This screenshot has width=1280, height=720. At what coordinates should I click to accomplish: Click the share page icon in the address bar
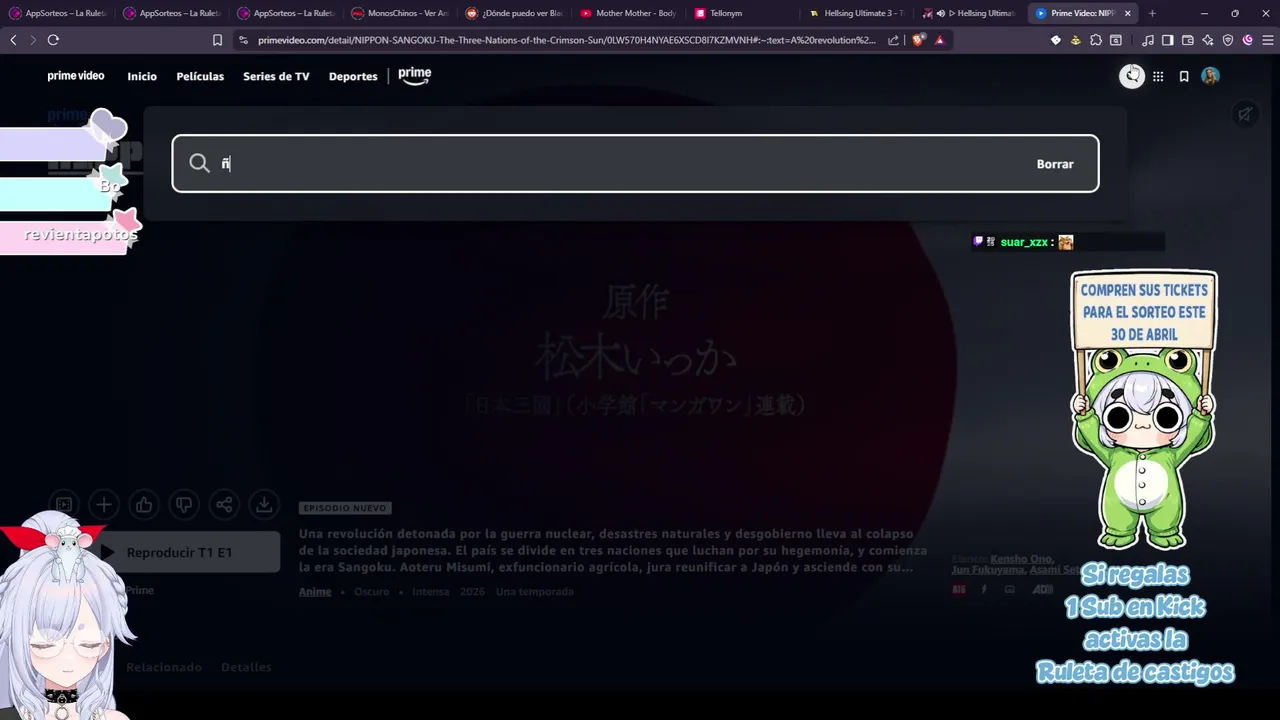pos(893,40)
